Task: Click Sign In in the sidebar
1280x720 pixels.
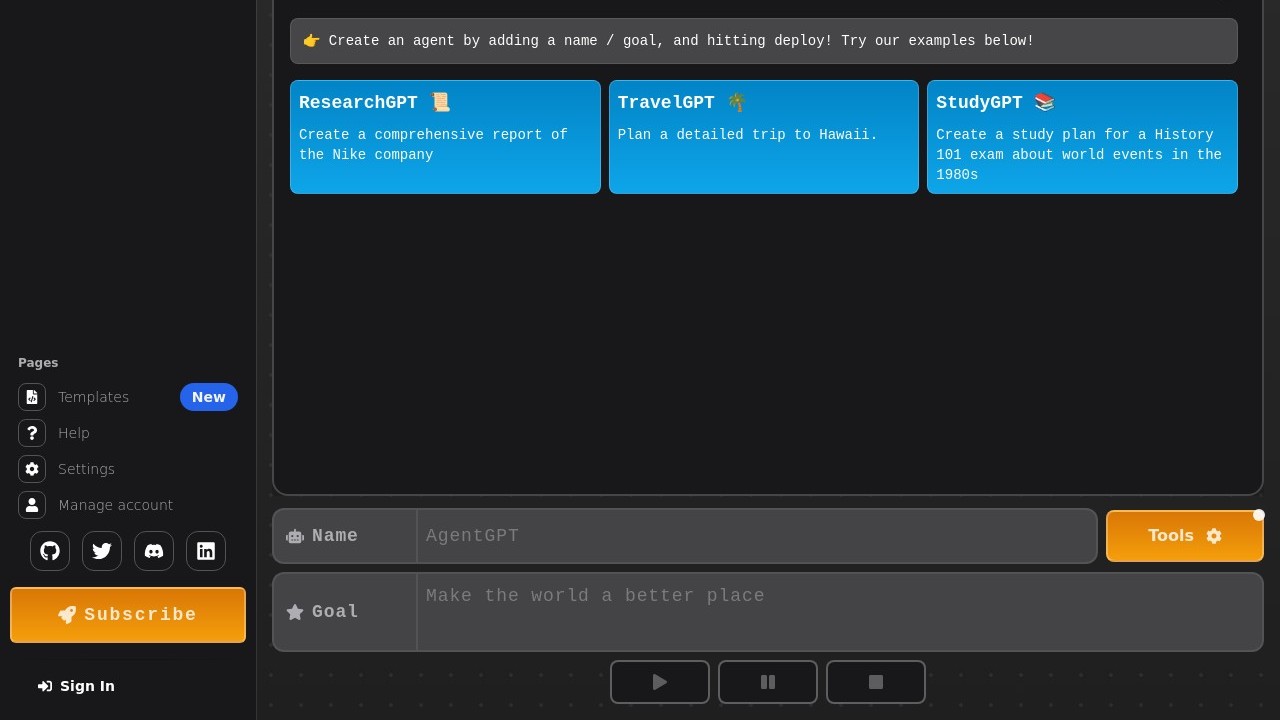Action: click(77, 686)
